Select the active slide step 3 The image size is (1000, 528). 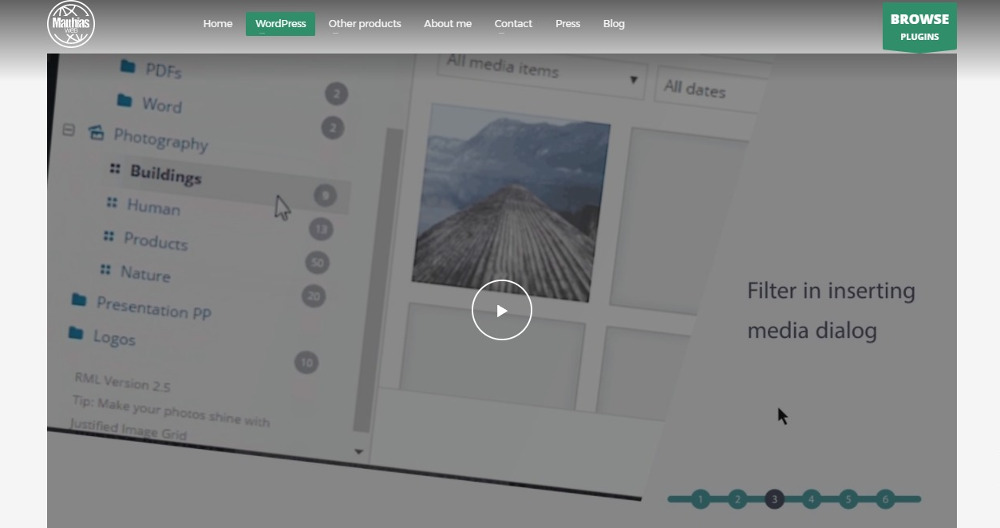point(774,499)
